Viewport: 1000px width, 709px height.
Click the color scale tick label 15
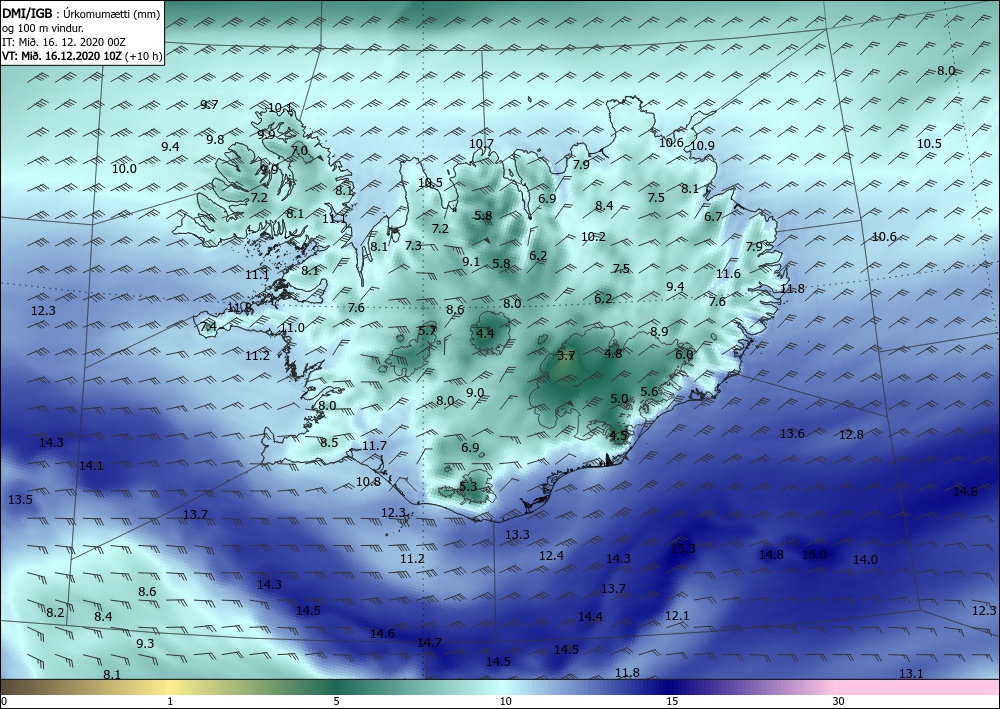click(672, 702)
